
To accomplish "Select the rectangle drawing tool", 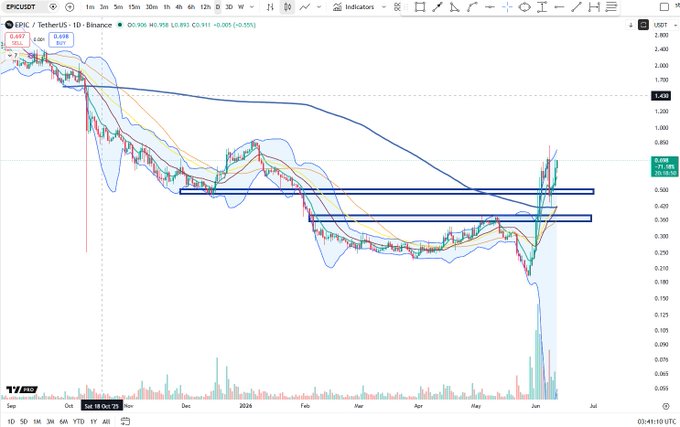I will click(x=420, y=7).
